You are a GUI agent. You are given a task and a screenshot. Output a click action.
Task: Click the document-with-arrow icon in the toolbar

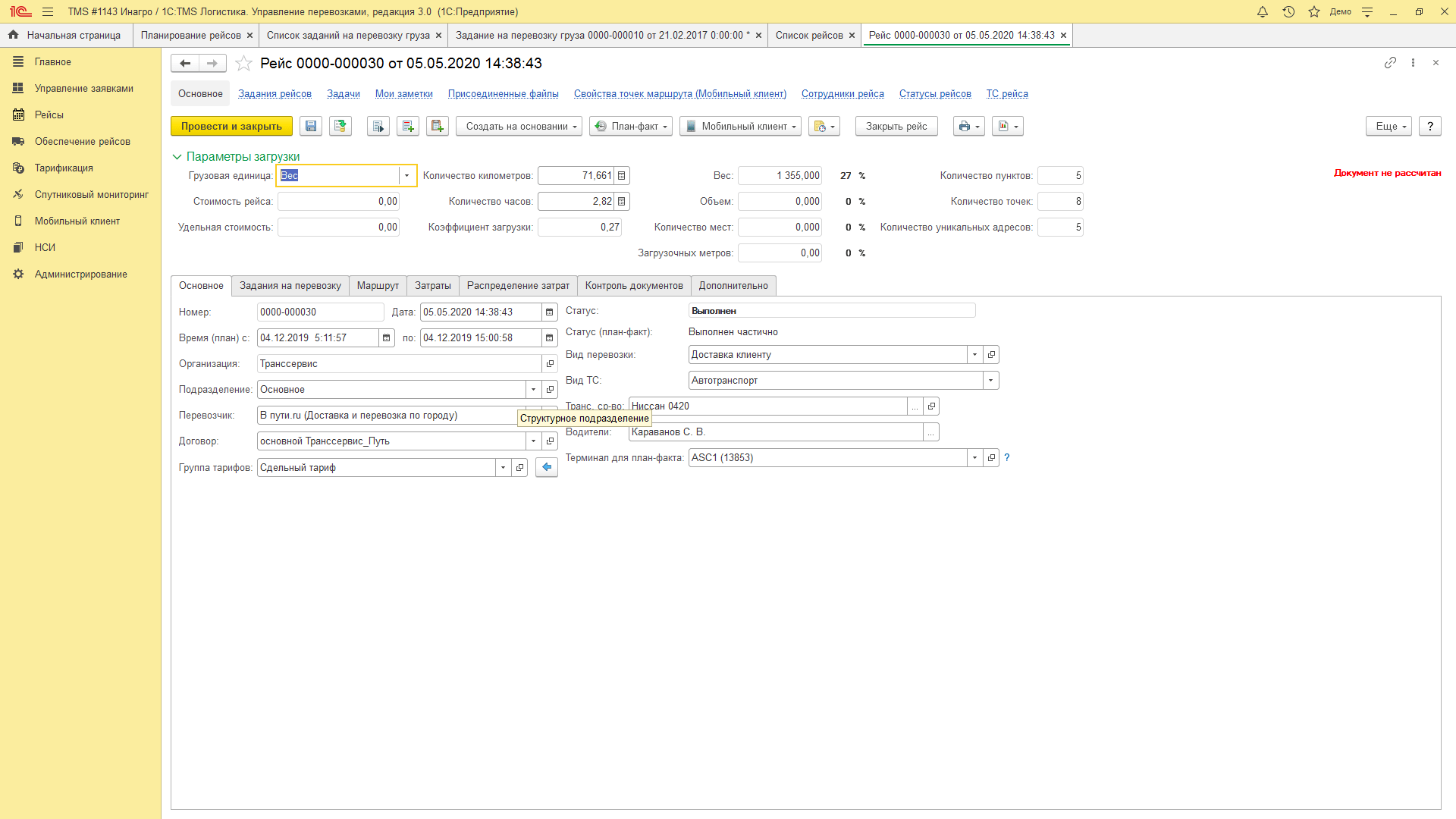tap(378, 127)
